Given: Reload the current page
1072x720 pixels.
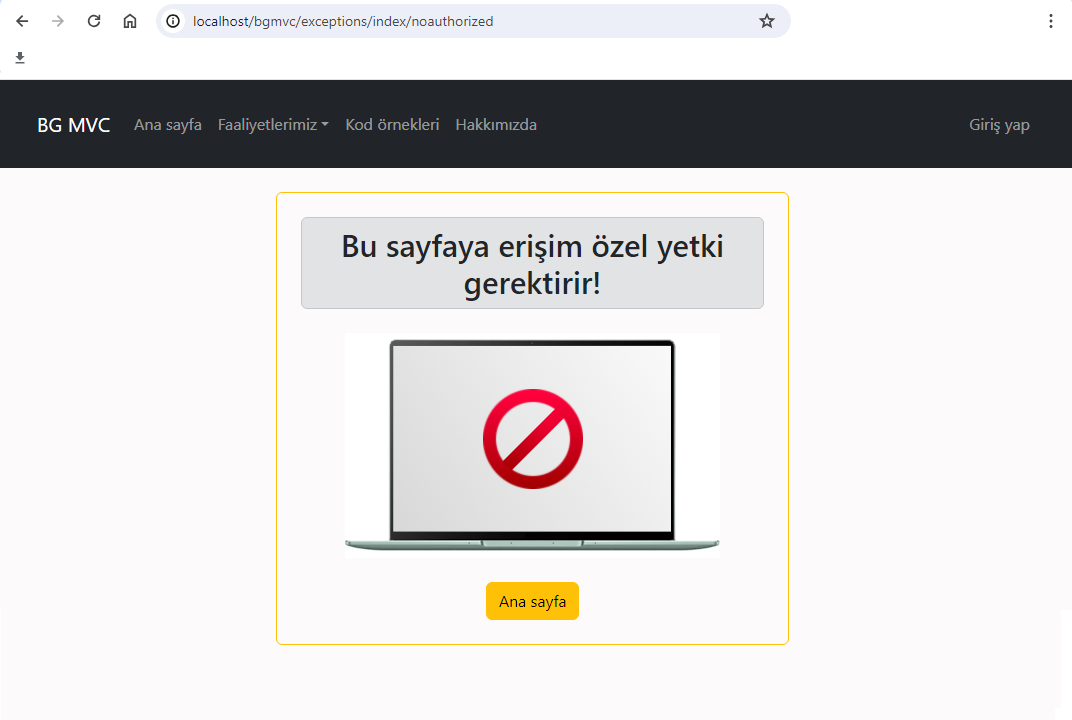Looking at the screenshot, I should click(x=94, y=21).
